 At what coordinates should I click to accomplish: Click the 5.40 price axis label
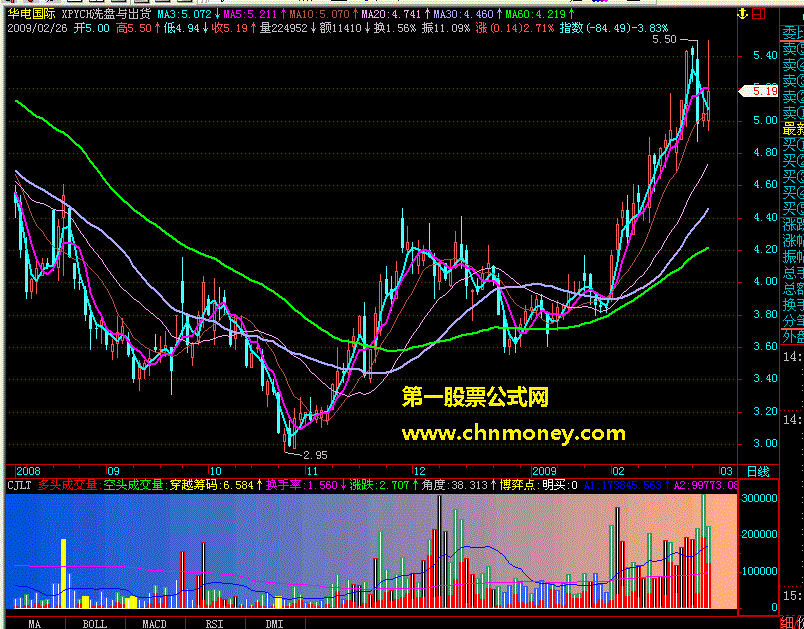[765, 55]
